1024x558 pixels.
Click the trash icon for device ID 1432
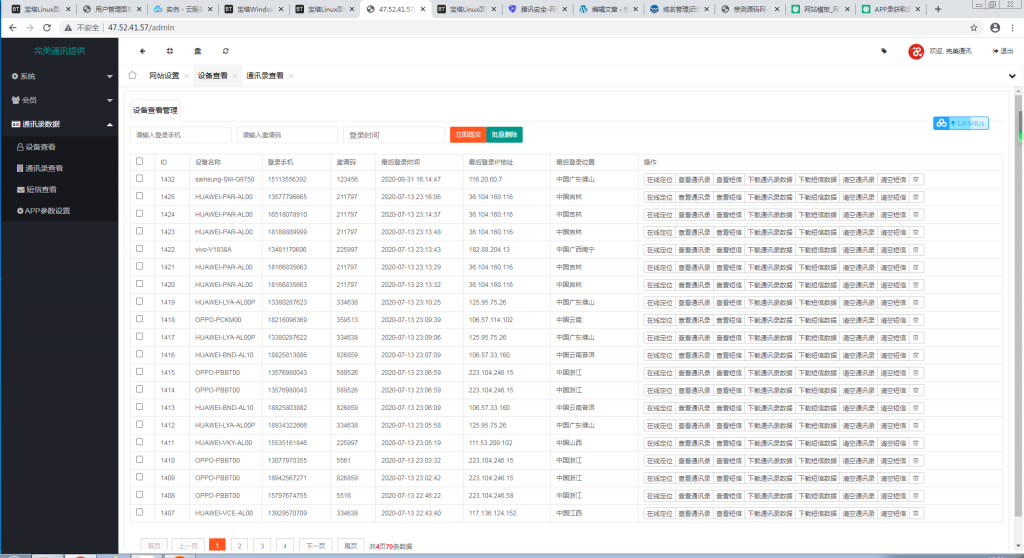pyautogui.click(x=916, y=179)
